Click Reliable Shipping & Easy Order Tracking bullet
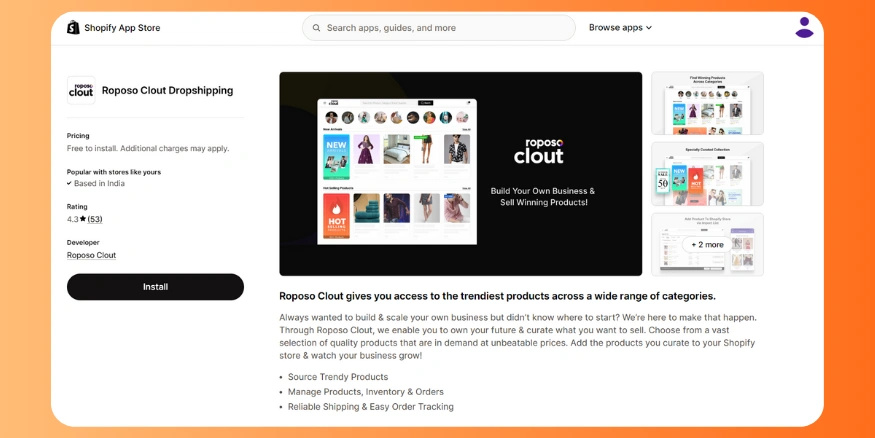875x438 pixels. click(371, 407)
